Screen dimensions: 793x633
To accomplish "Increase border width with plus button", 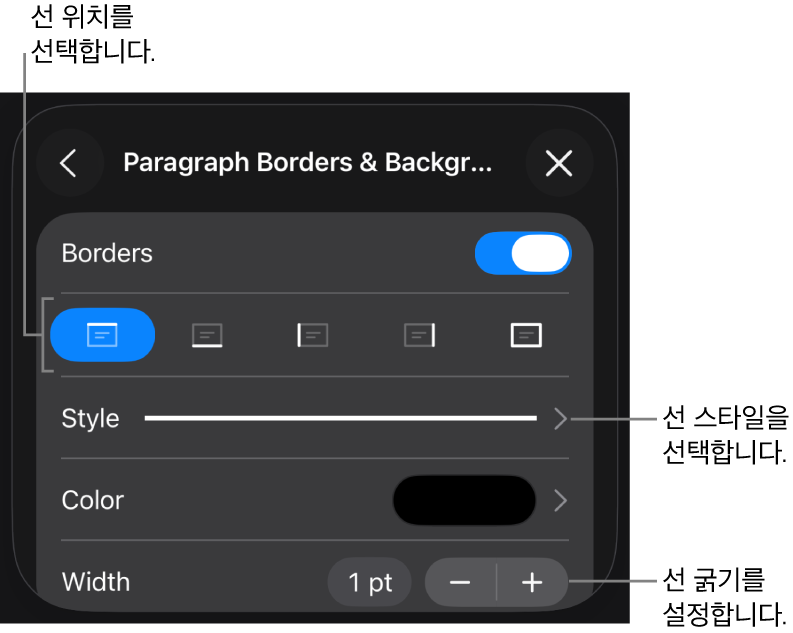I will pyautogui.click(x=533, y=582).
